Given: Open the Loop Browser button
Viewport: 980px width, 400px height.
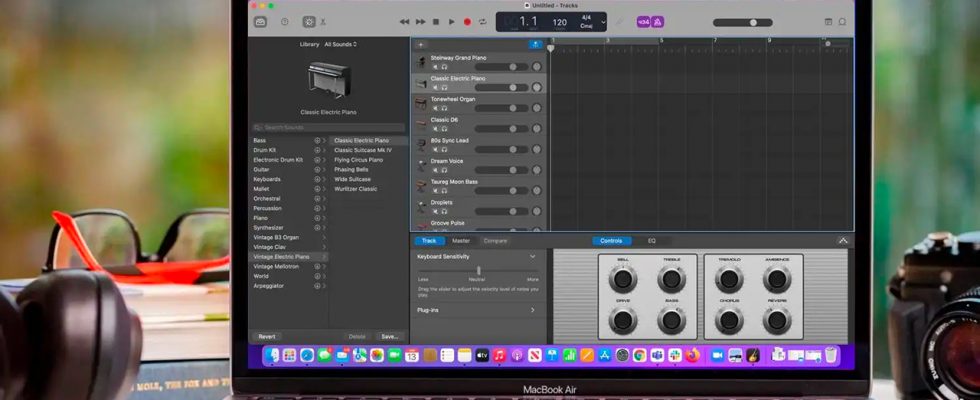Looking at the screenshot, I should (x=842, y=22).
